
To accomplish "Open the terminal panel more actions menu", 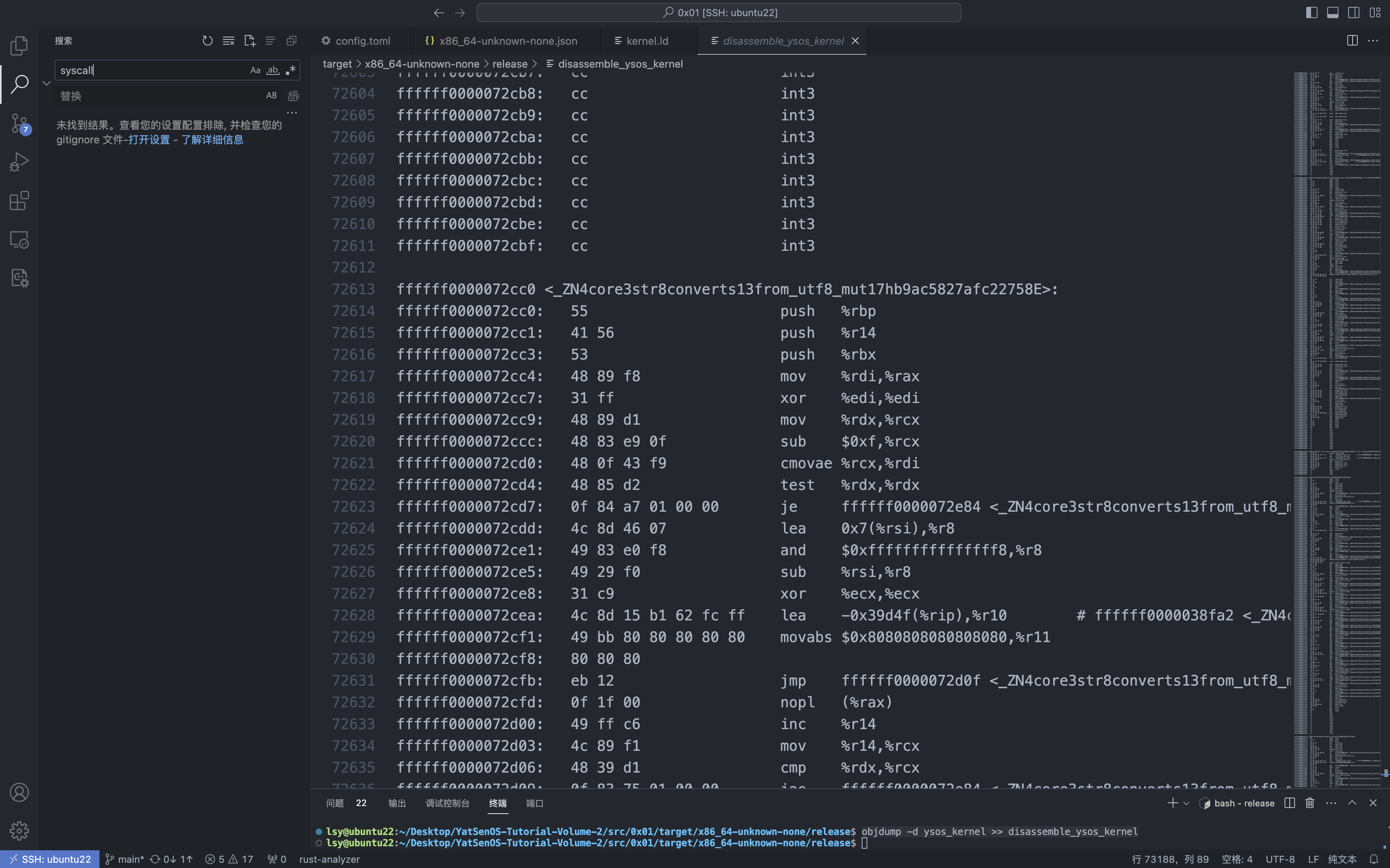I will click(x=1331, y=803).
